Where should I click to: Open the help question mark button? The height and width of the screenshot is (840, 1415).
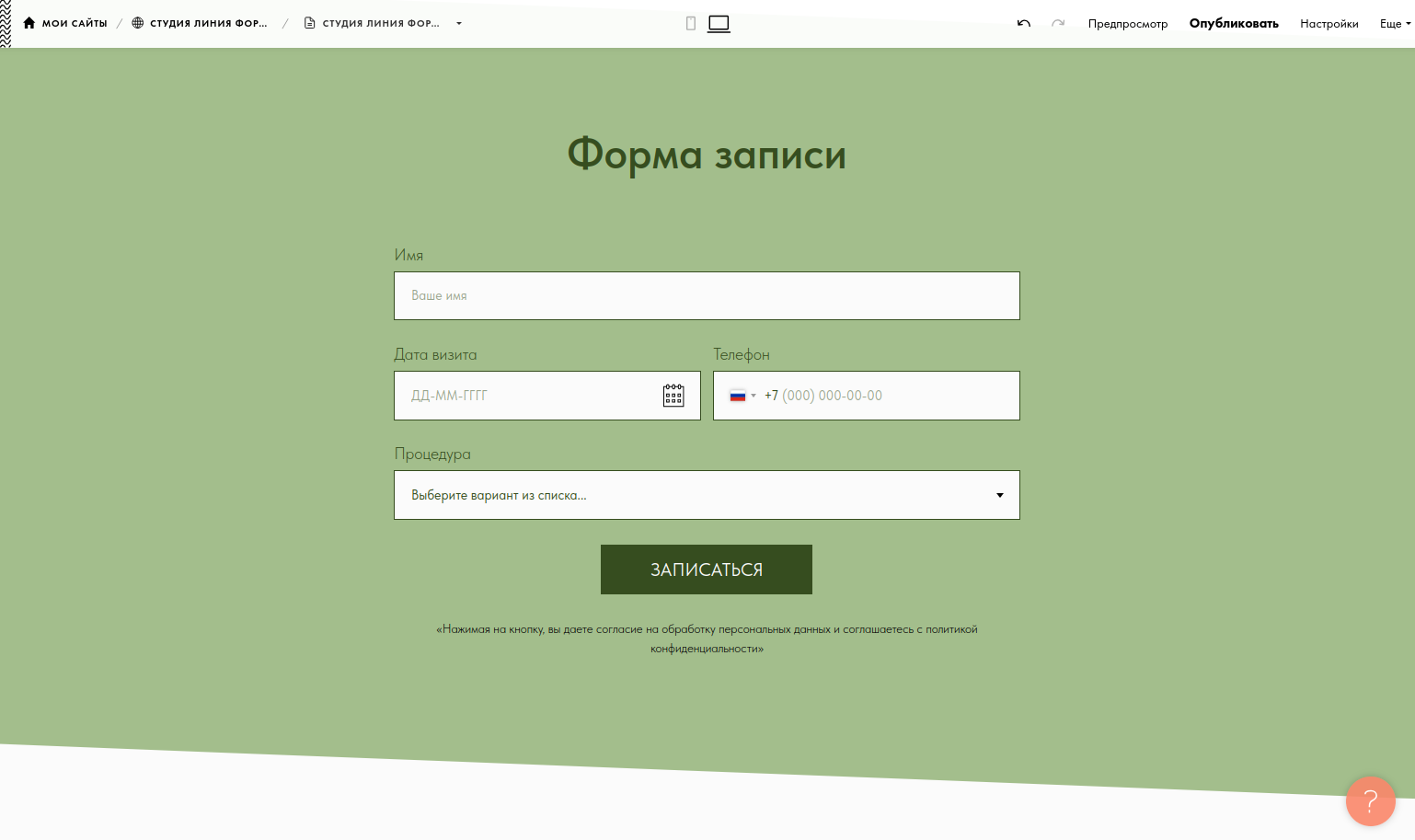[x=1371, y=801]
